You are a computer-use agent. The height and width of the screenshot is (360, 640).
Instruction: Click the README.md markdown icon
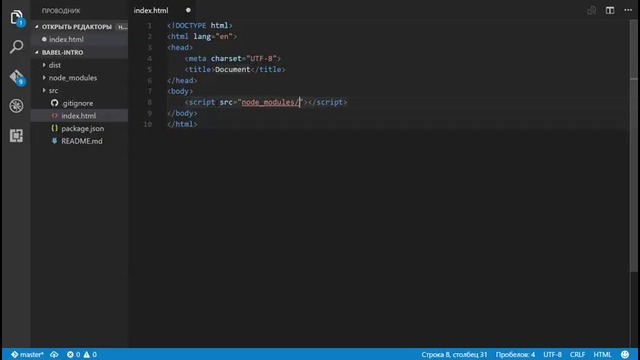pos(54,141)
